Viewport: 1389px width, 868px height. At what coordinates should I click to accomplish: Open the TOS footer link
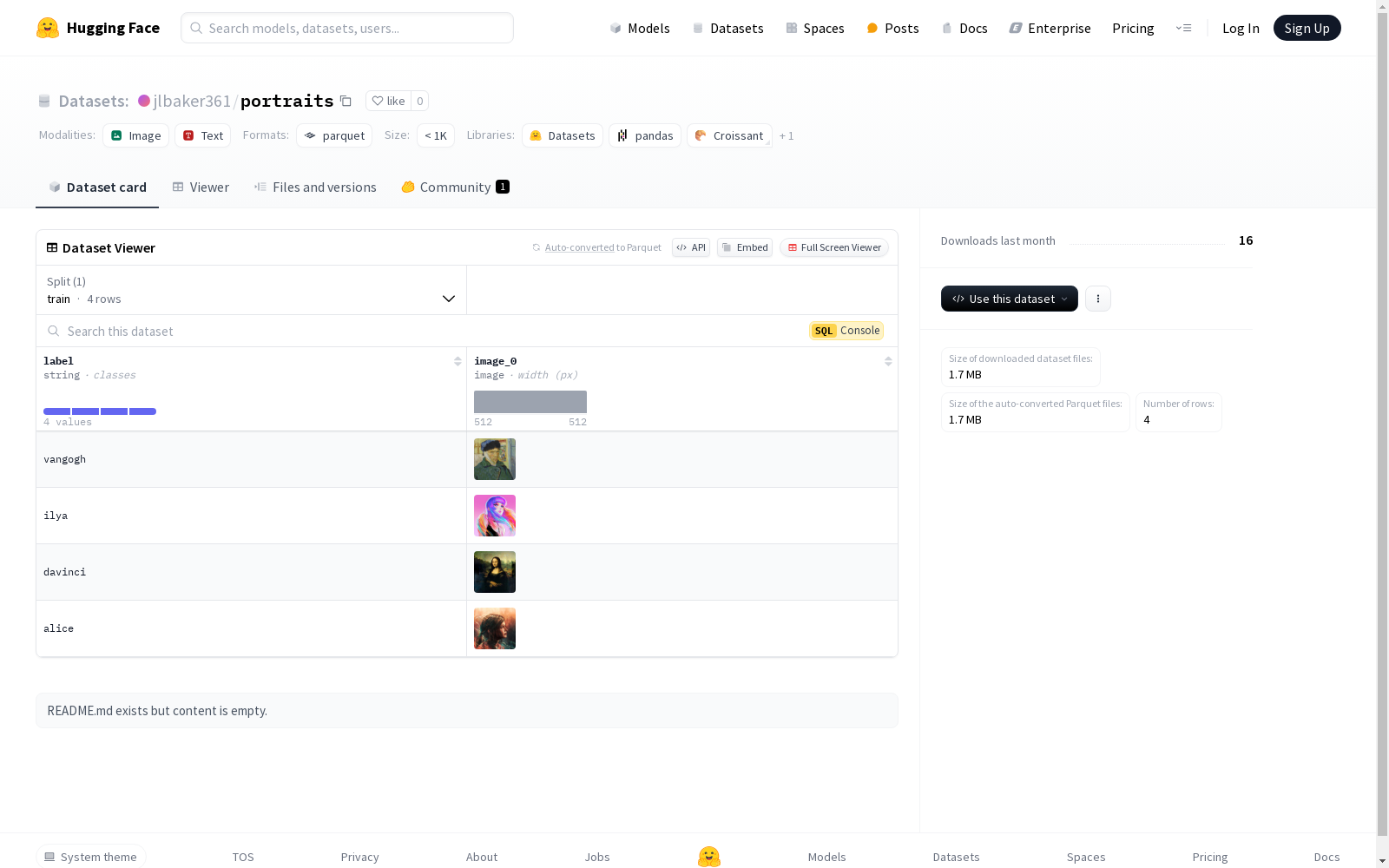[x=243, y=857]
